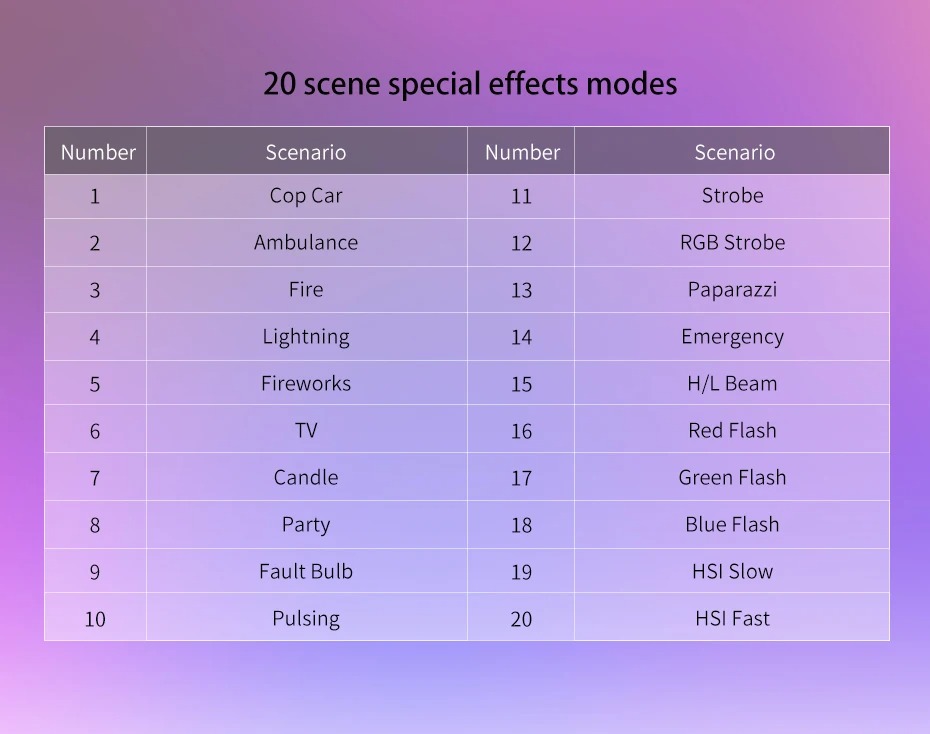Click the Paparazzi scenario cell
Screen dimensions: 930x734
(732, 290)
